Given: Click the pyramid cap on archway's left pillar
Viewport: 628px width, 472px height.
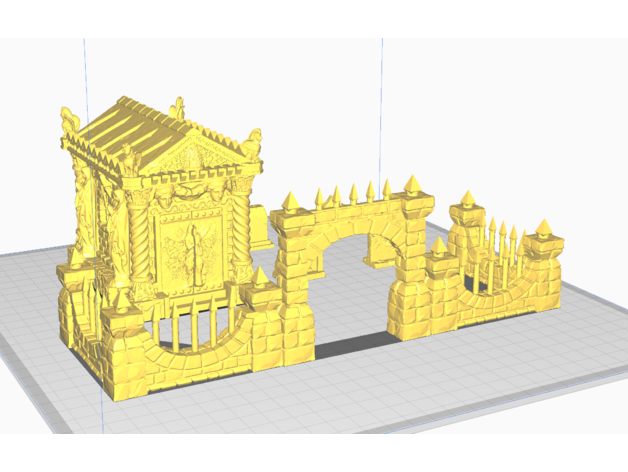Looking at the screenshot, I should (293, 201).
